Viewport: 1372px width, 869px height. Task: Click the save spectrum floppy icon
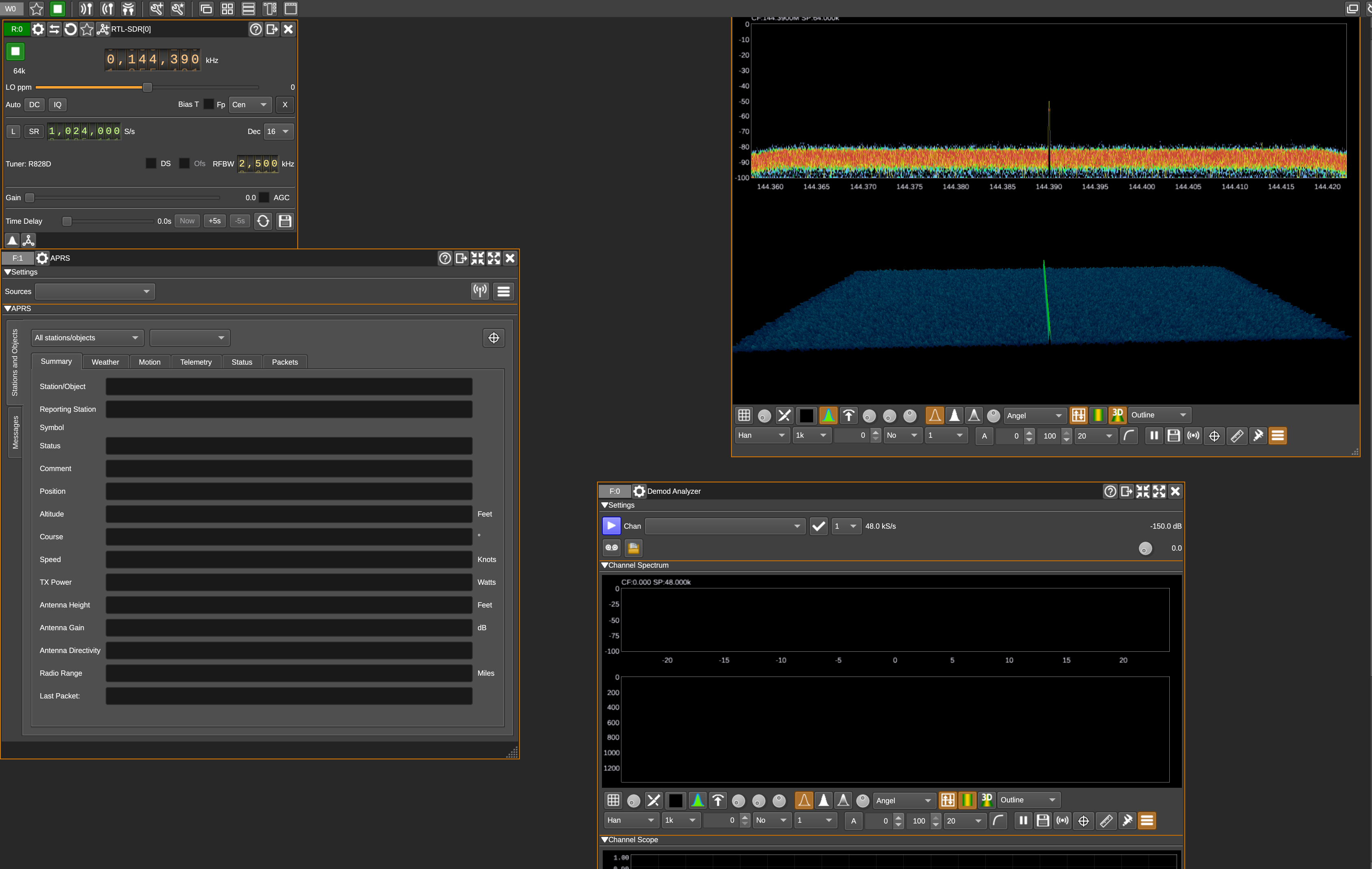1173,435
